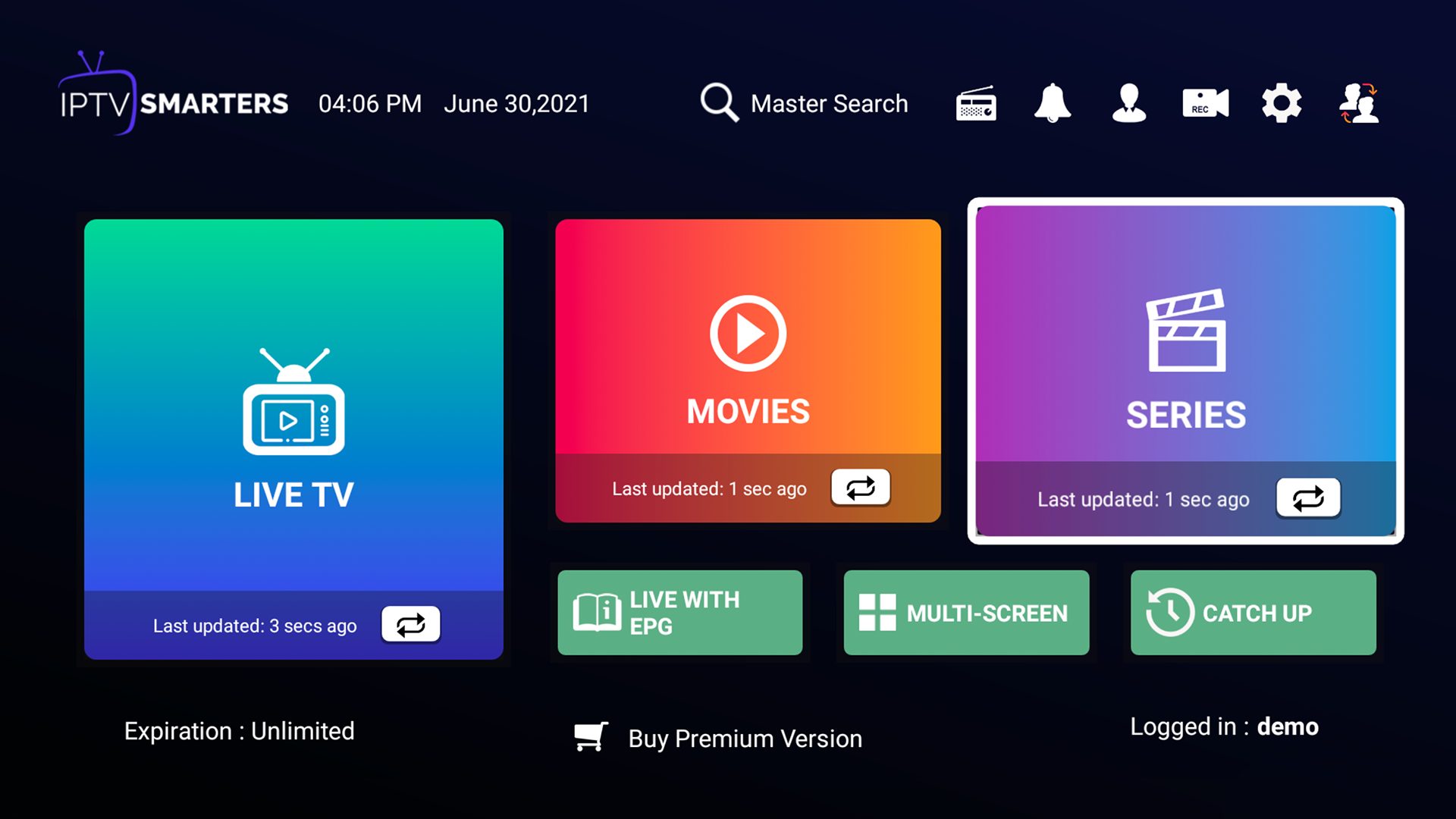Open the Radio/Broadcast icon

pyautogui.click(x=977, y=103)
